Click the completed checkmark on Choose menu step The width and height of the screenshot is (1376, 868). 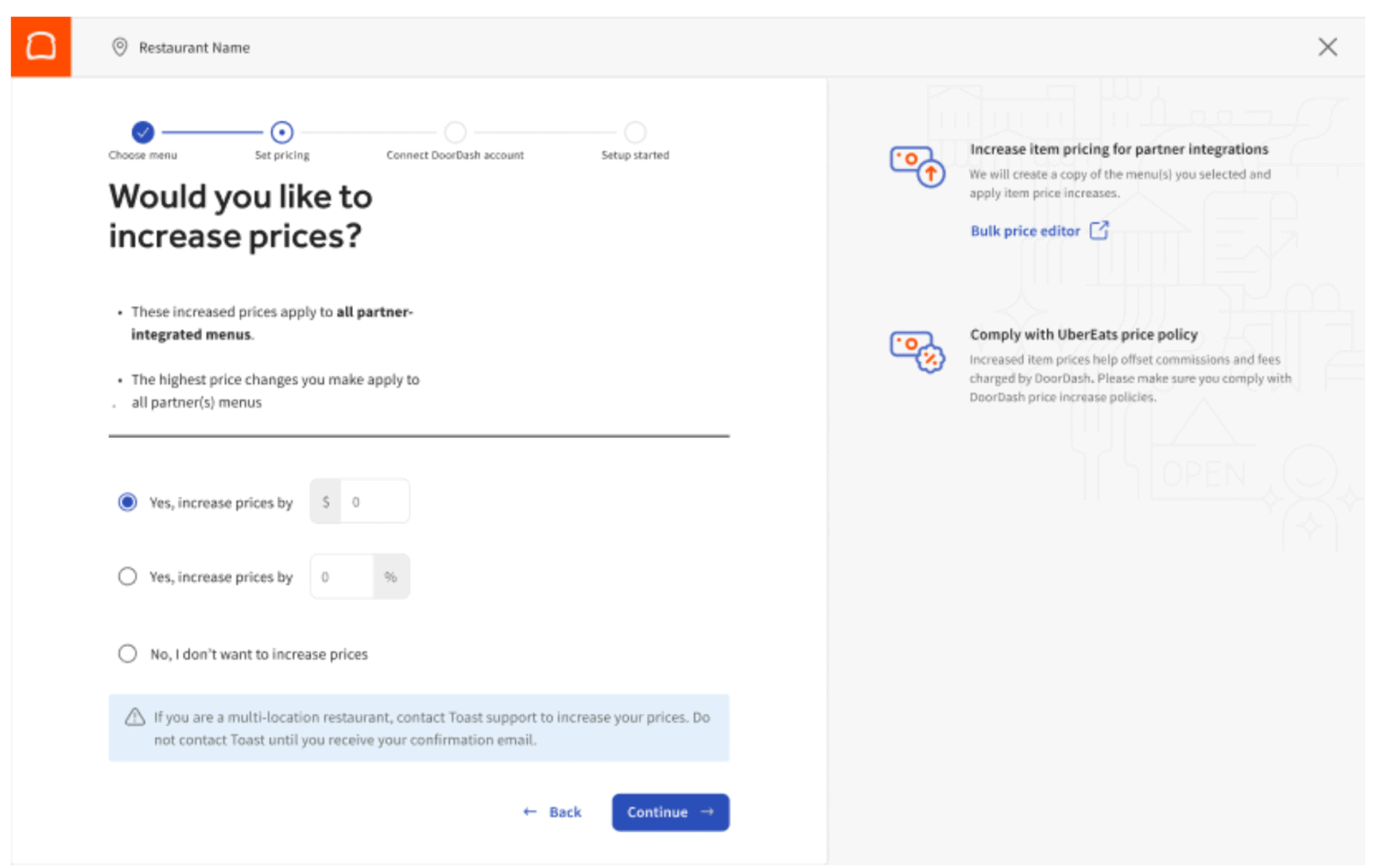tap(142, 131)
